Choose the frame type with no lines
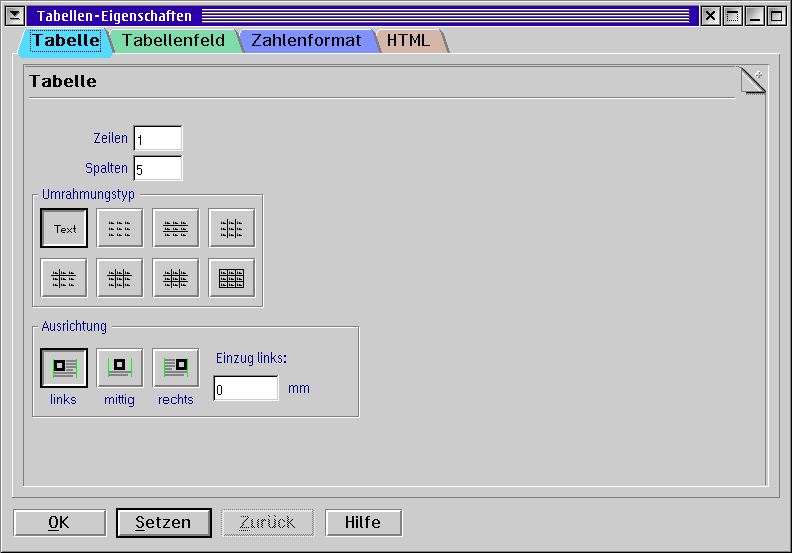 tap(120, 228)
